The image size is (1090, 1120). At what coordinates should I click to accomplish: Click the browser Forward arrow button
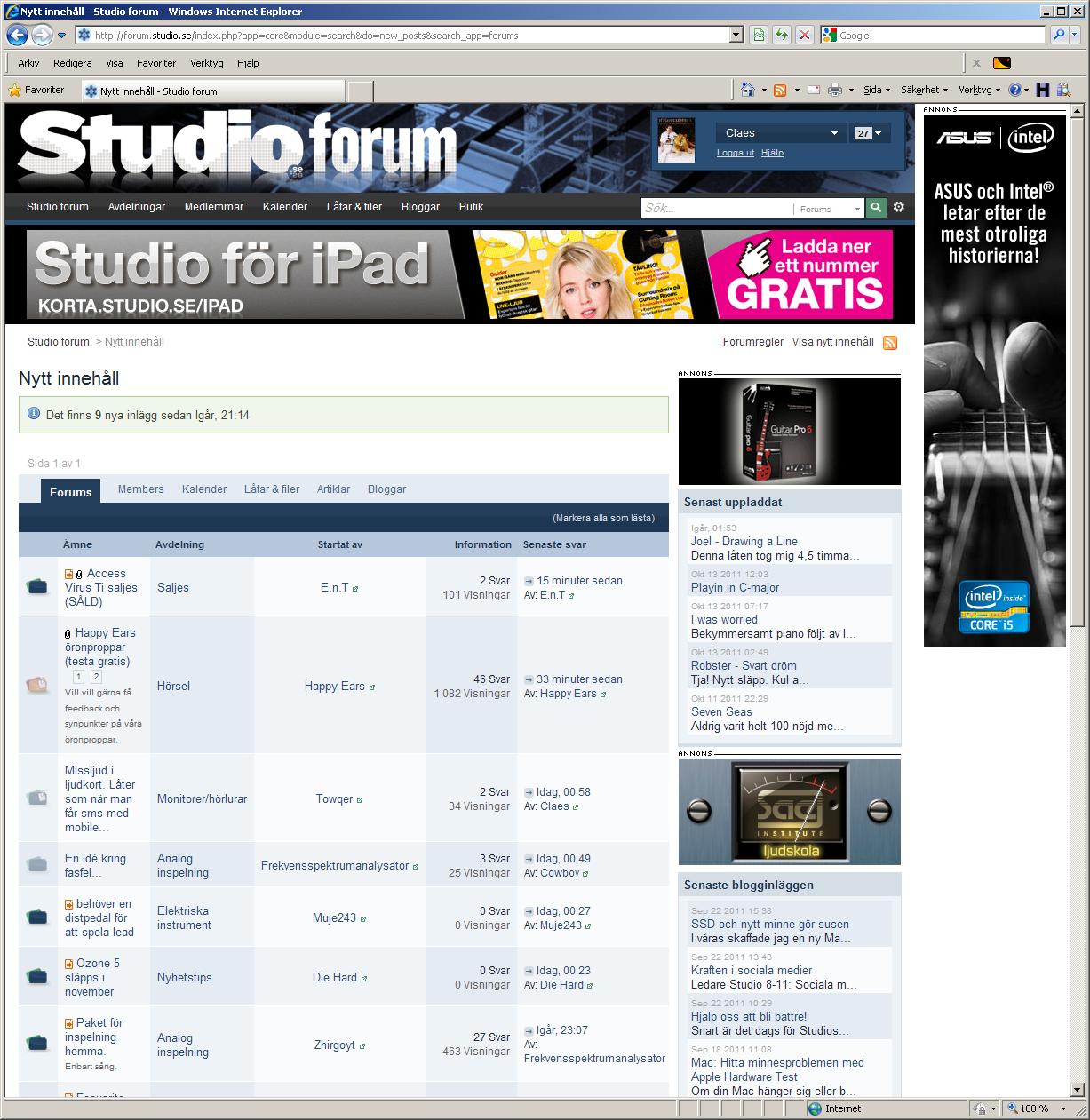(x=41, y=36)
